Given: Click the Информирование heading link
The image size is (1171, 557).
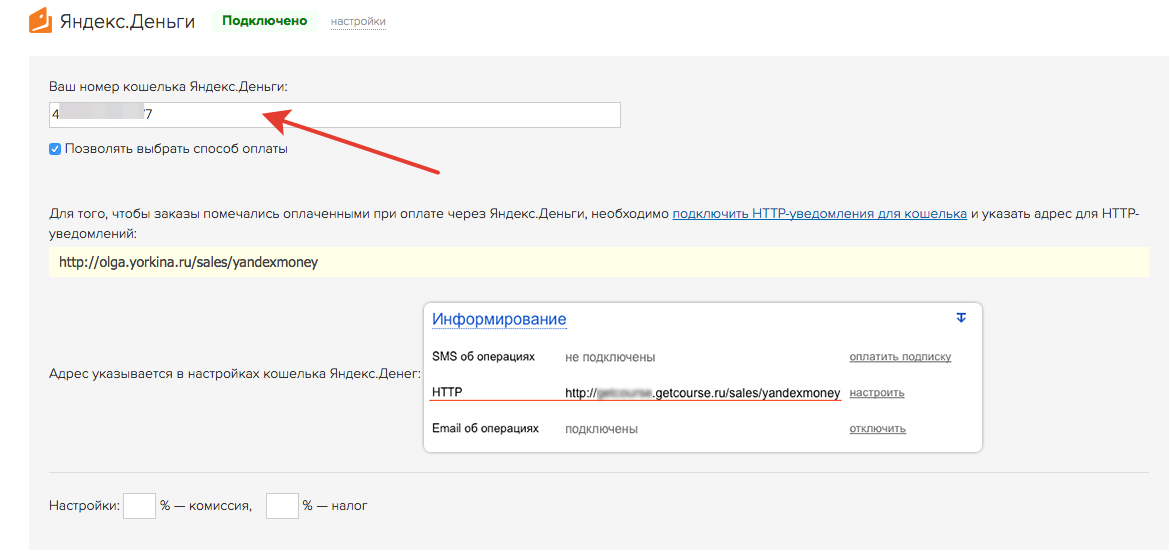Looking at the screenshot, I should pyautogui.click(x=499, y=320).
